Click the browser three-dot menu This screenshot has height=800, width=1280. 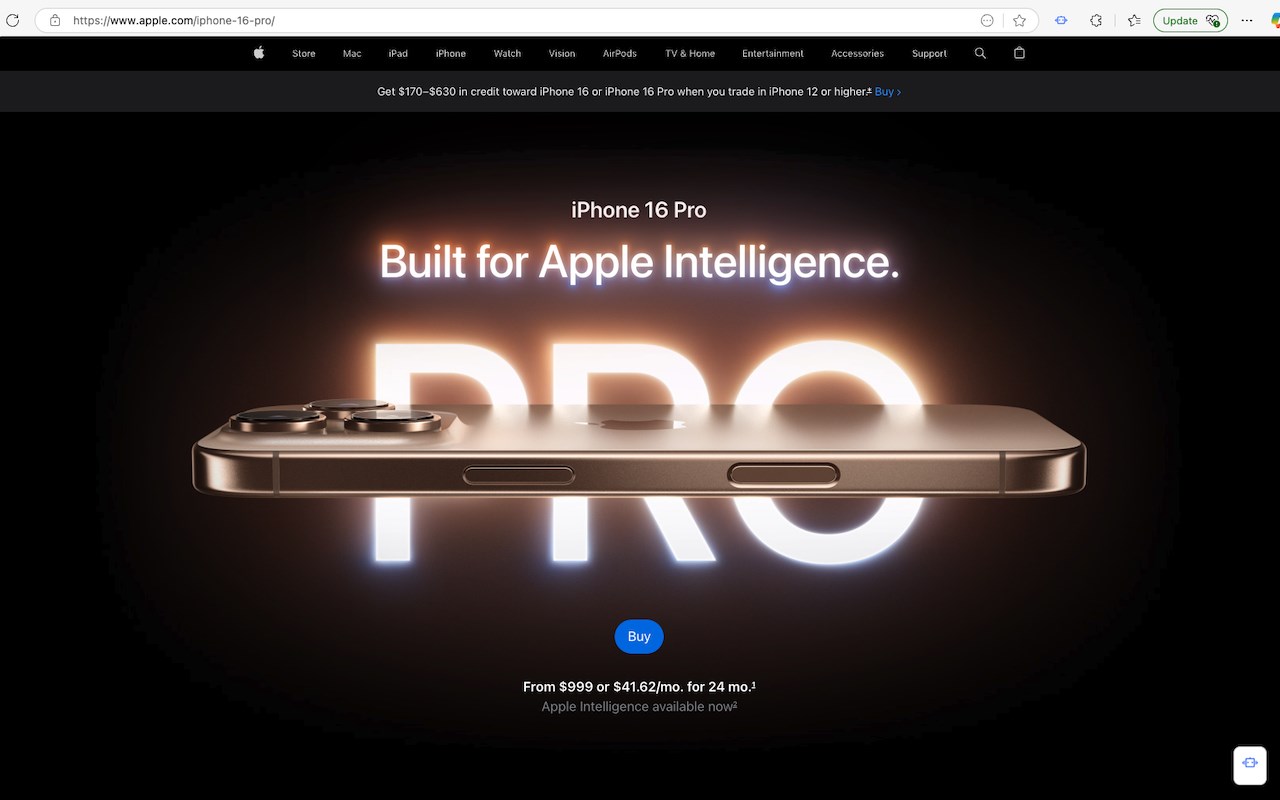pyautogui.click(x=1246, y=20)
